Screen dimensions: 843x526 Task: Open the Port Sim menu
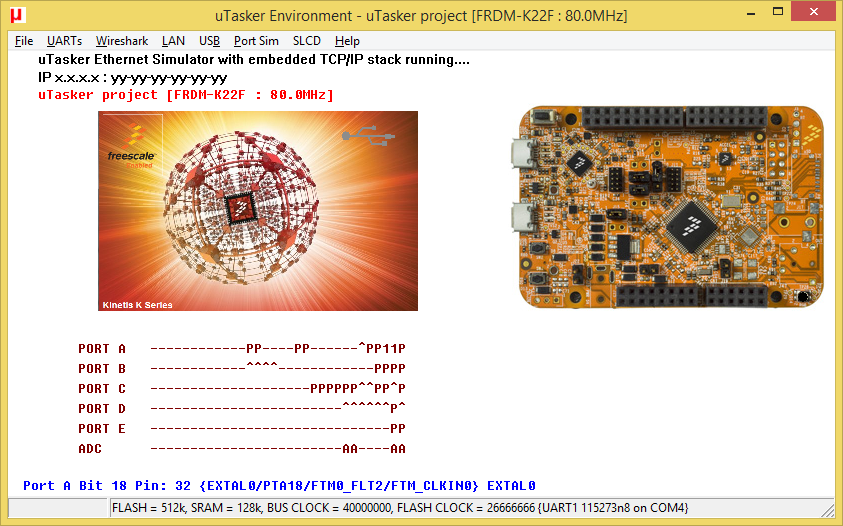256,41
